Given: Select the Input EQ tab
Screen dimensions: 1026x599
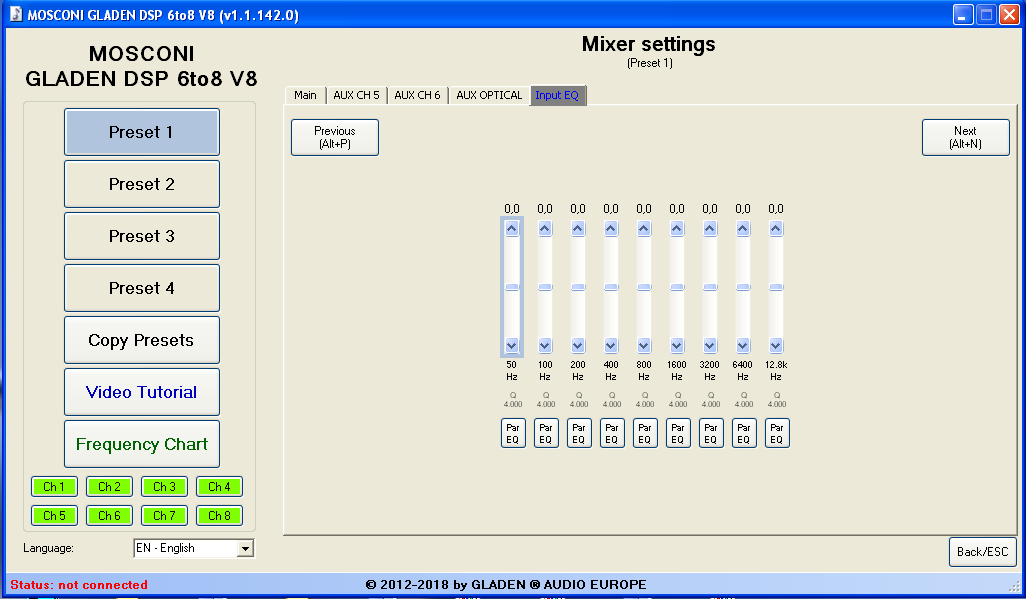Looking at the screenshot, I should (557, 96).
